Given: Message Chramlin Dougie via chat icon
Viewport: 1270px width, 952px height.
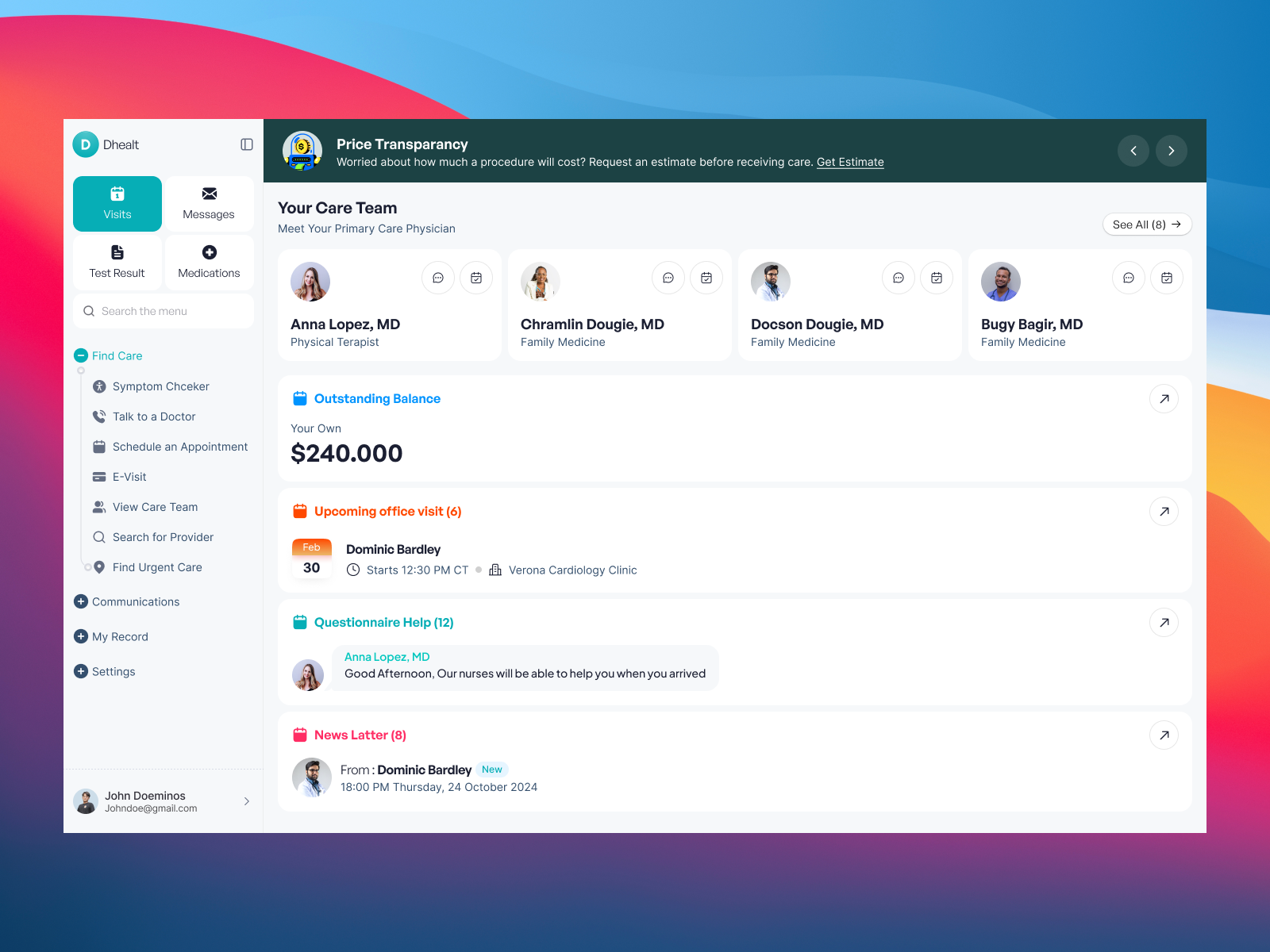Looking at the screenshot, I should [668, 278].
